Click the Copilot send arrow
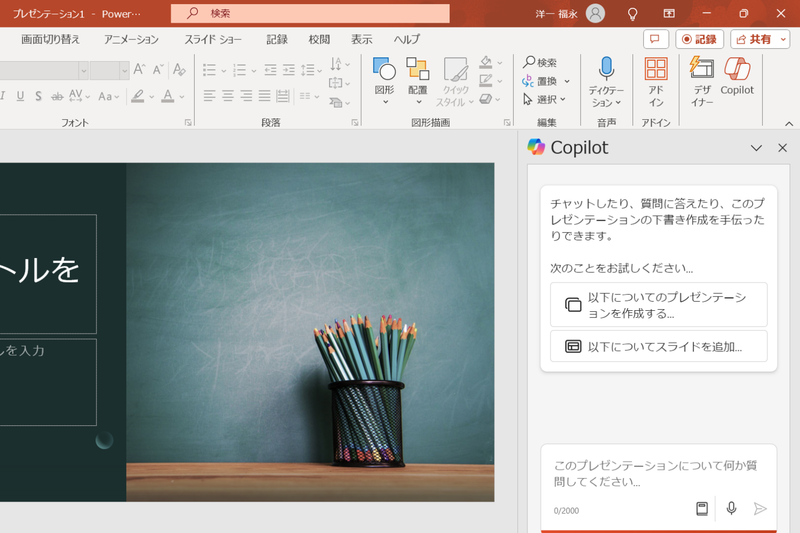 760,509
